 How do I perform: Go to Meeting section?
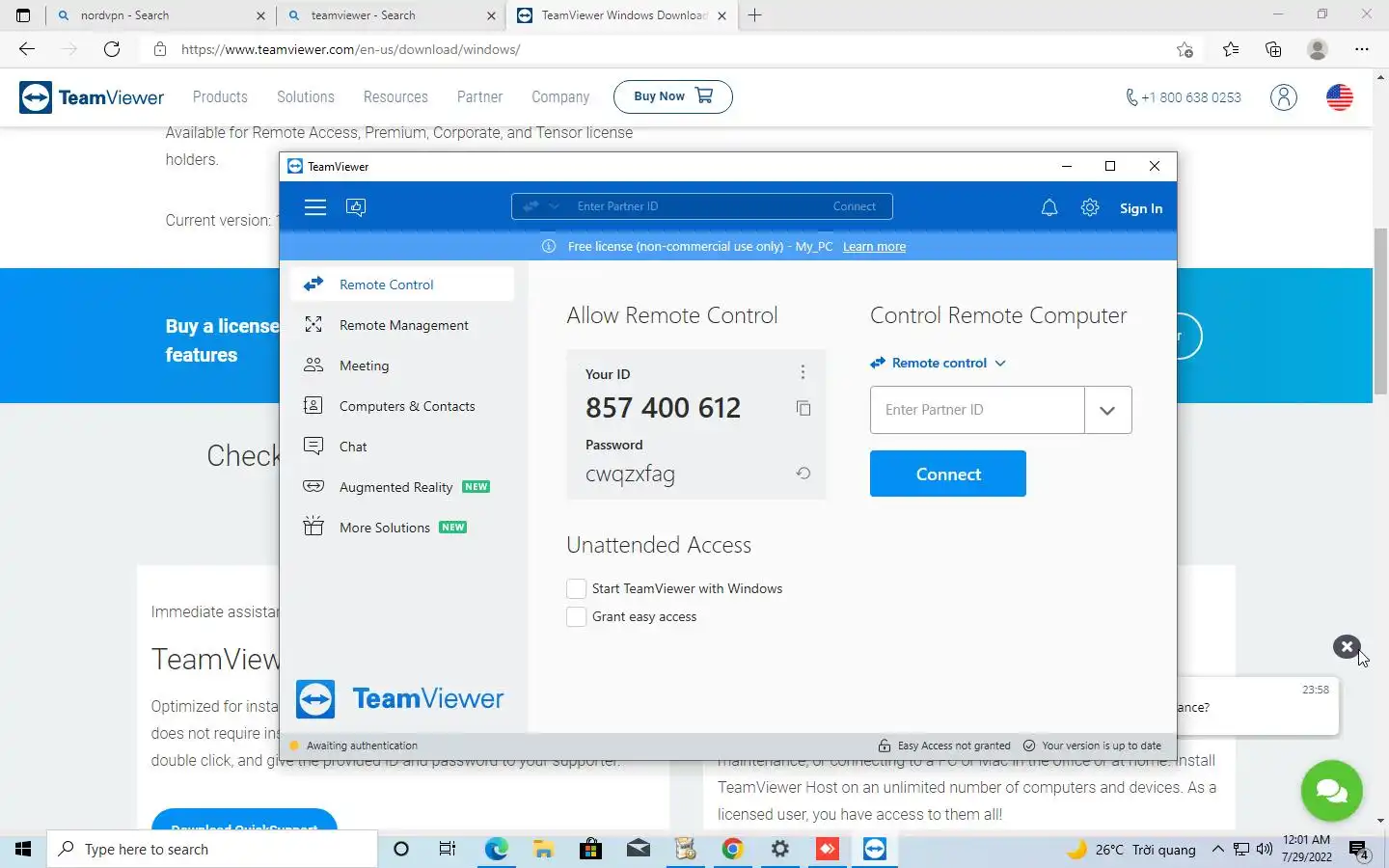pos(401,366)
